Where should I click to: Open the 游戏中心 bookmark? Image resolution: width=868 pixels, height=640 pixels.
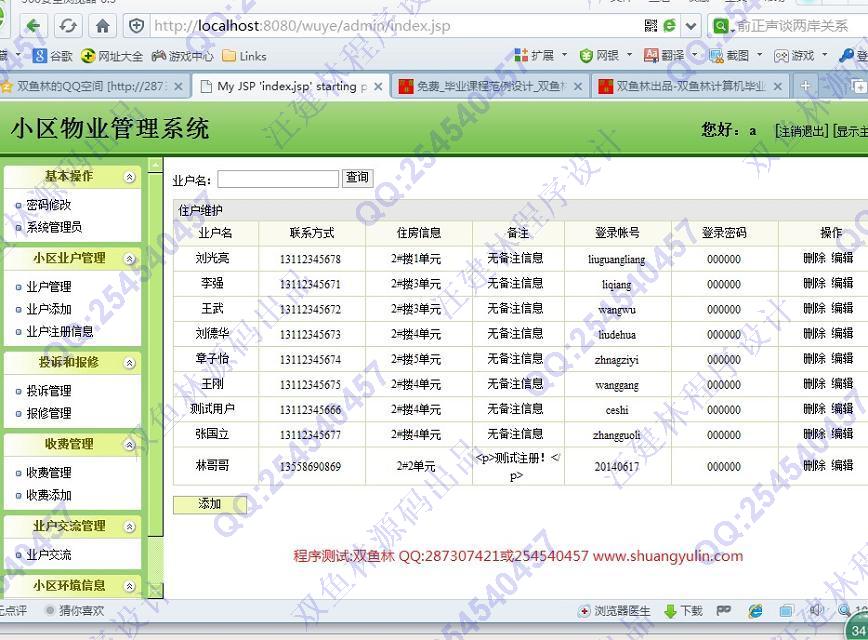(x=182, y=56)
